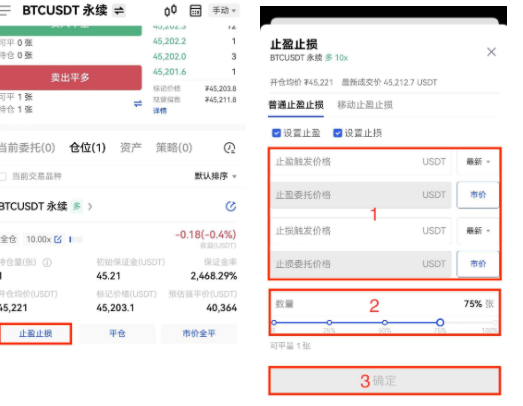Open the 手动 mode dropdown

(224, 11)
